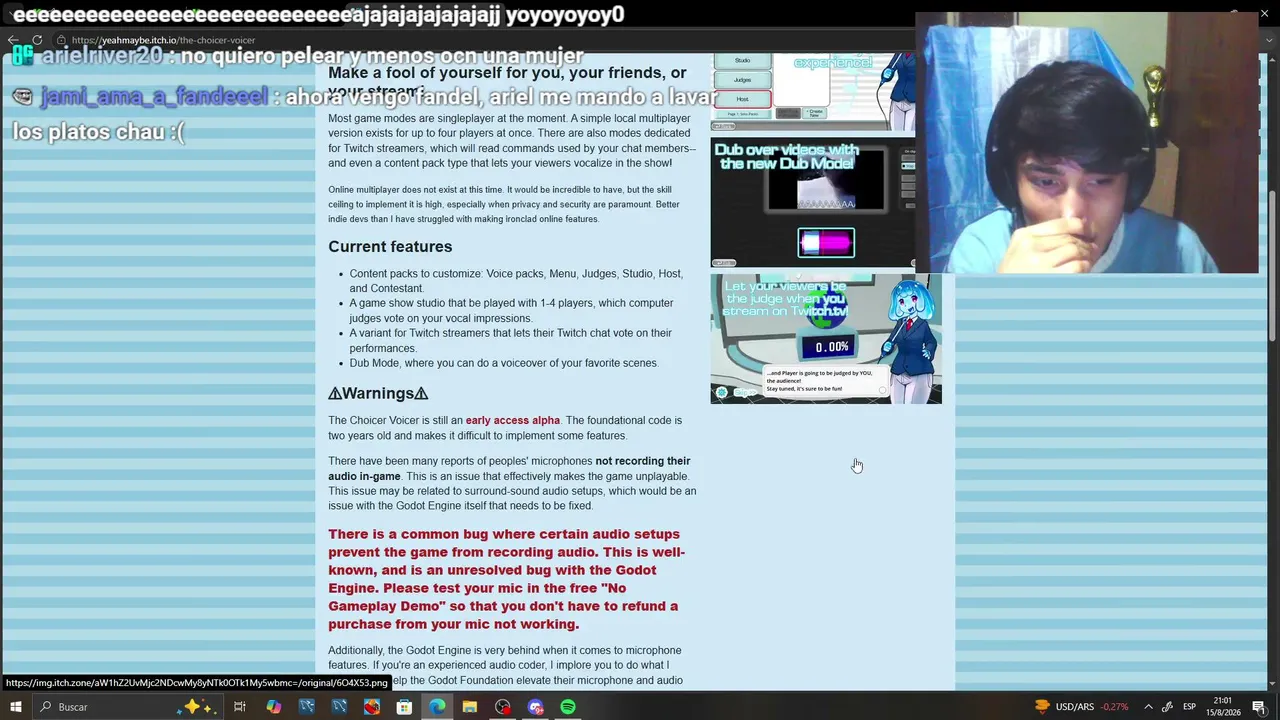Click the 'jaml_ama_a_fandeeel' chat username overlay
Viewport: 1280px width, 720px height.
[x=155, y=97]
